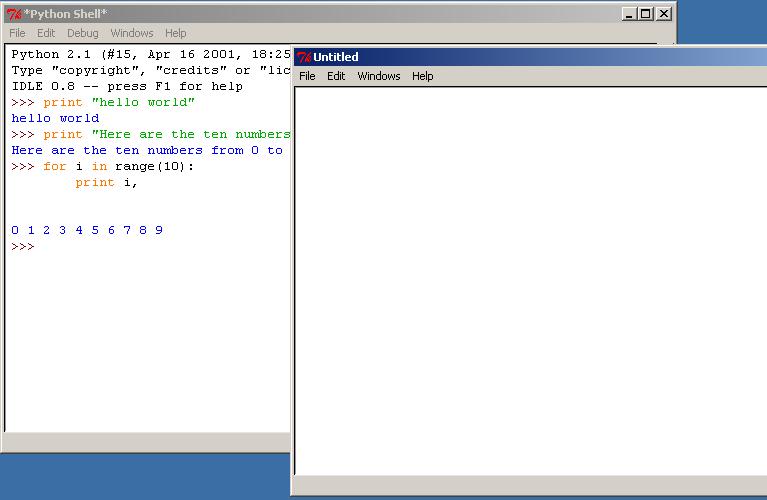The width and height of the screenshot is (767, 500).
Task: Open the Debug menu in Python Shell
Action: click(x=83, y=33)
